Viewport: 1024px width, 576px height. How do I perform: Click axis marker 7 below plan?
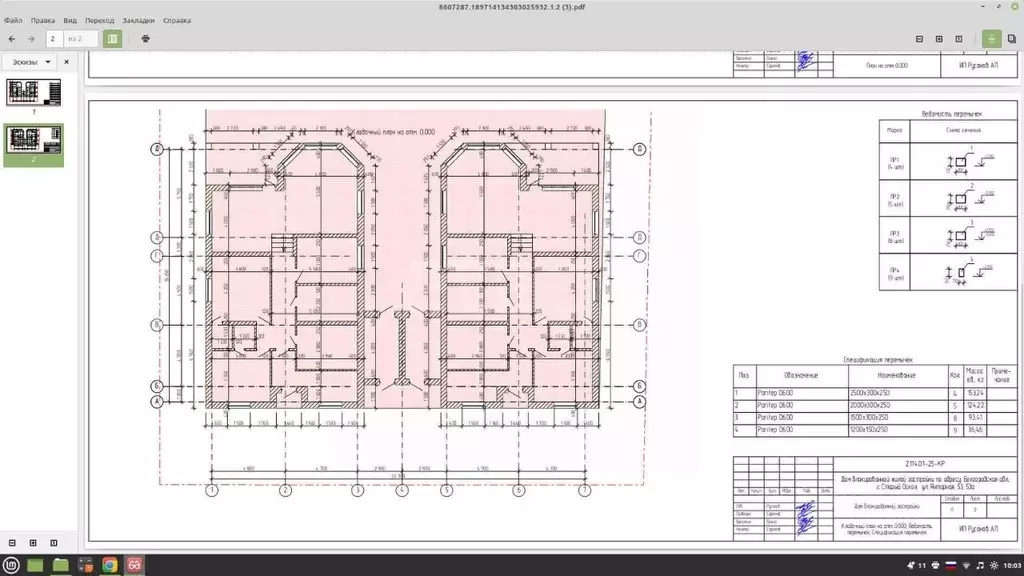coord(584,490)
